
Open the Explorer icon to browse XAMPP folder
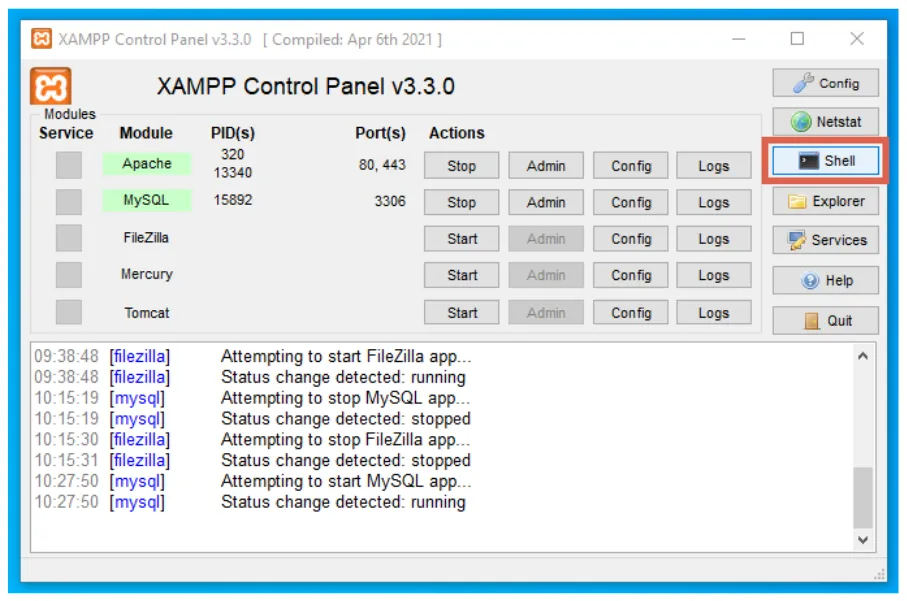(824, 200)
